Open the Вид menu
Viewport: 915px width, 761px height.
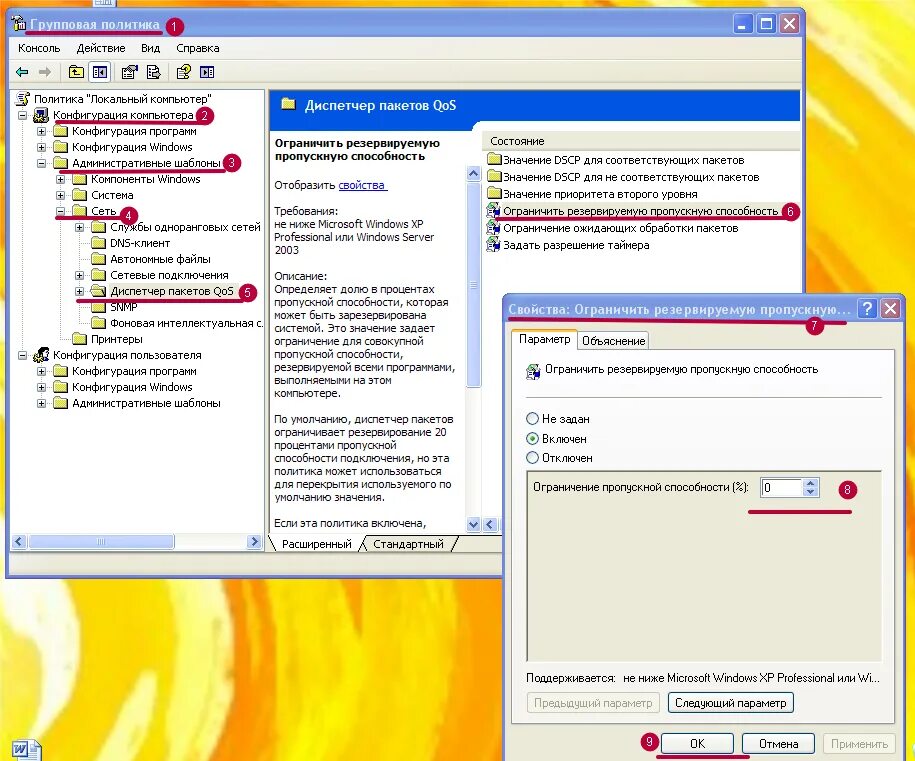(x=151, y=48)
